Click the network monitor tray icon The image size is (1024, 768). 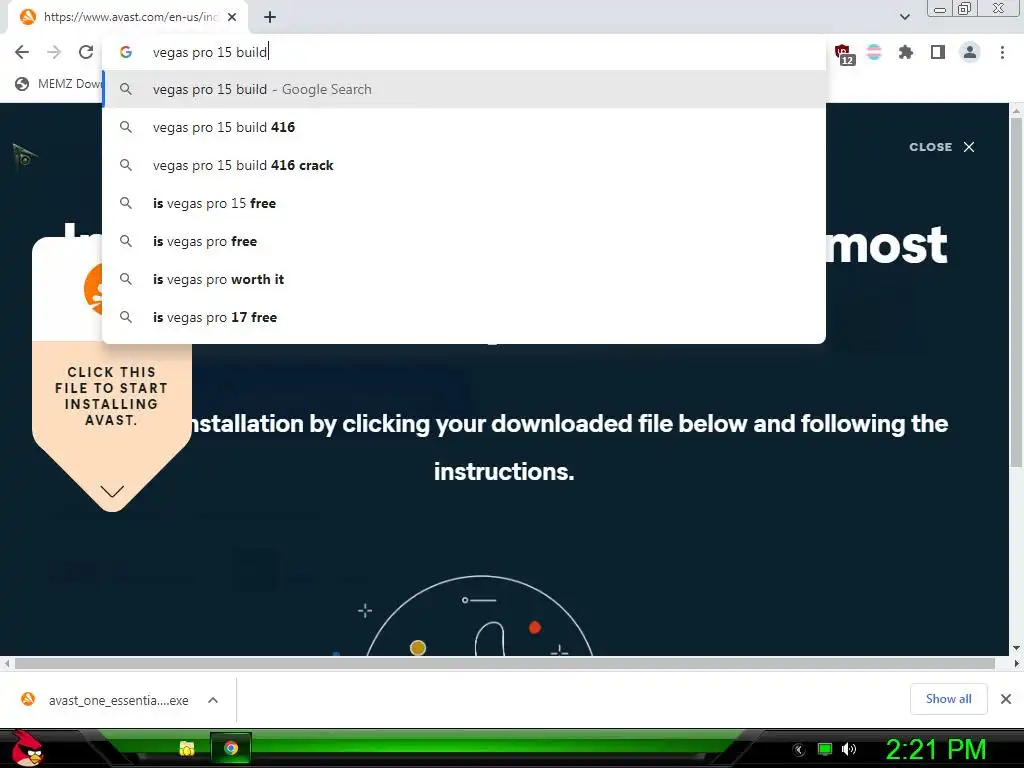(x=825, y=749)
